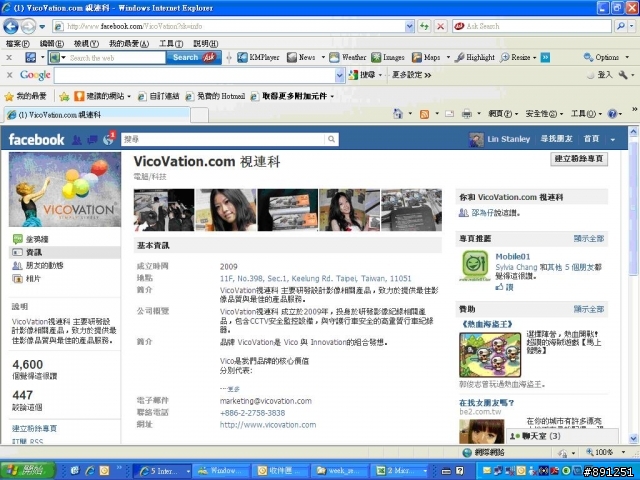The width and height of the screenshot is (640, 480).
Task: Open Facebook account dropdown arrow
Action: 613,140
